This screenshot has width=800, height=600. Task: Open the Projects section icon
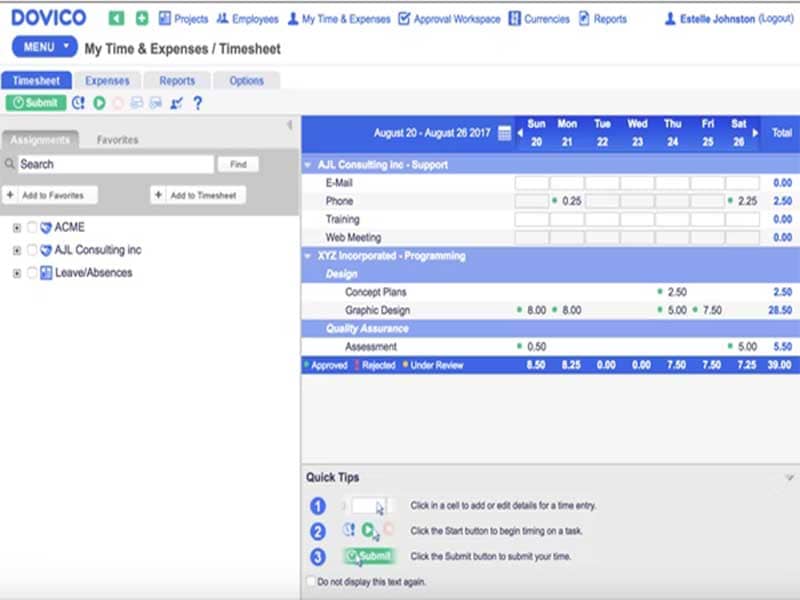click(x=164, y=17)
